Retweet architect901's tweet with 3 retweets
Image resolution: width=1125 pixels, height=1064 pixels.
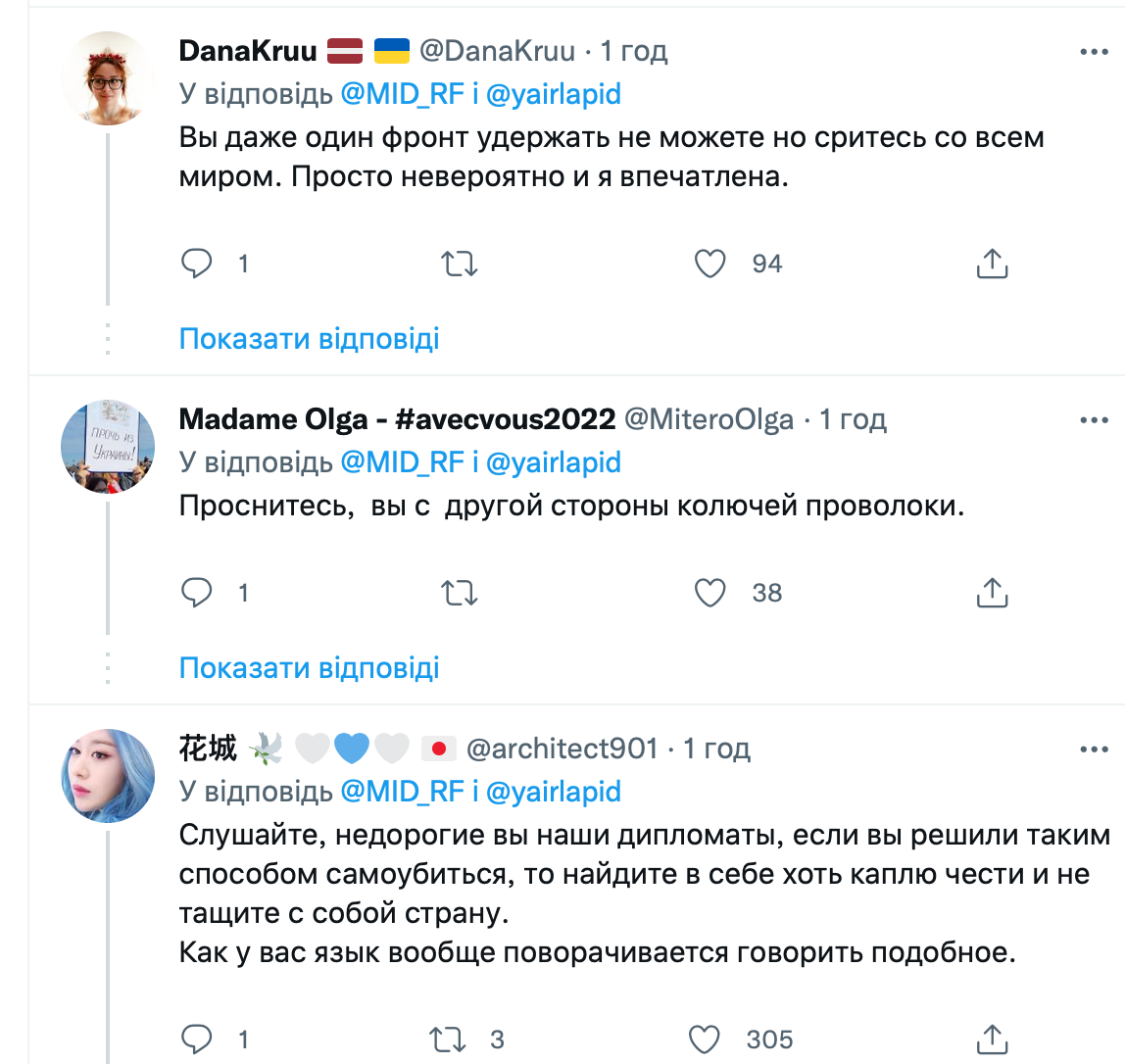tap(448, 1039)
